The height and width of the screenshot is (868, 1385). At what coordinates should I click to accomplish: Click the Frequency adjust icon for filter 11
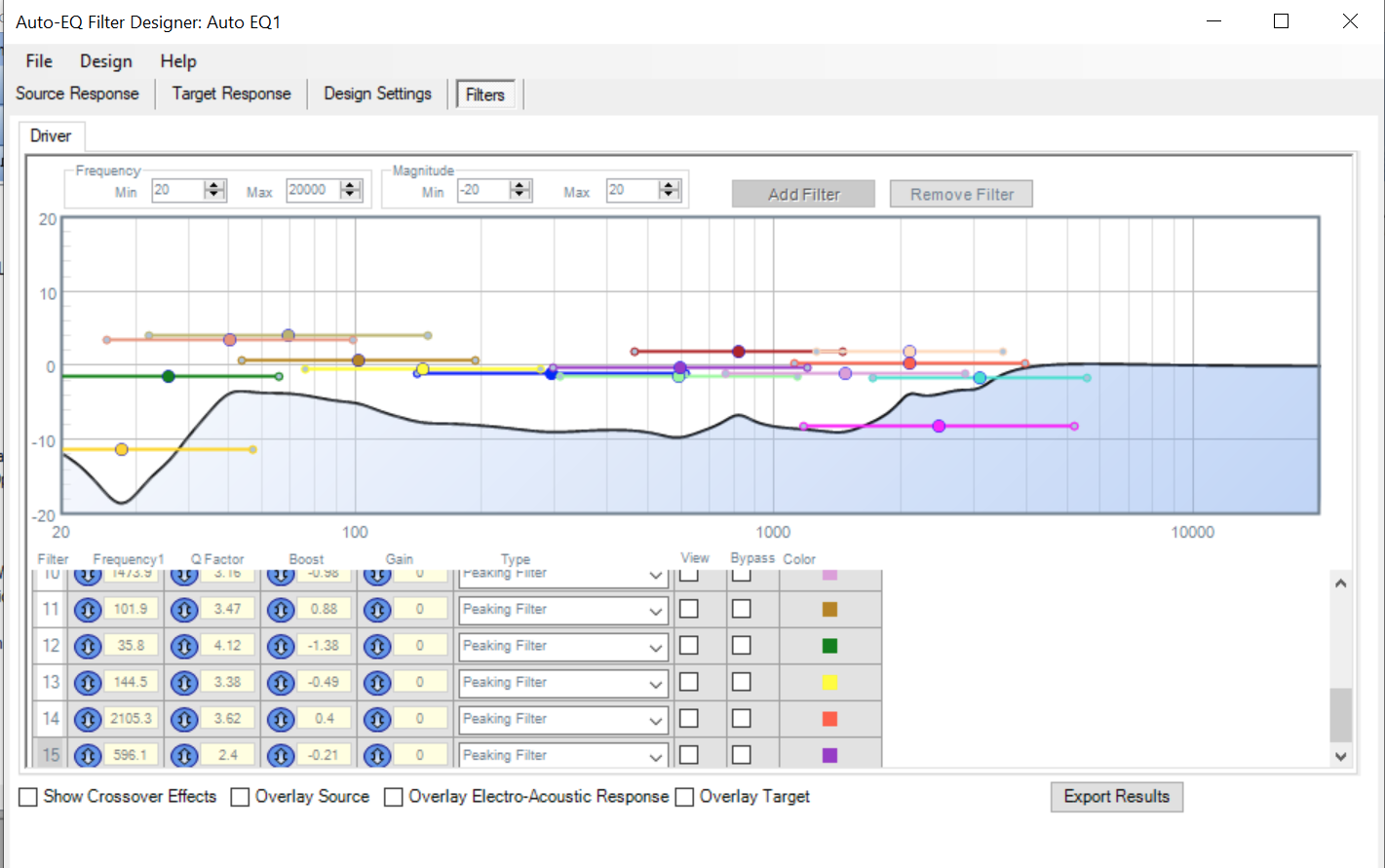click(x=88, y=610)
